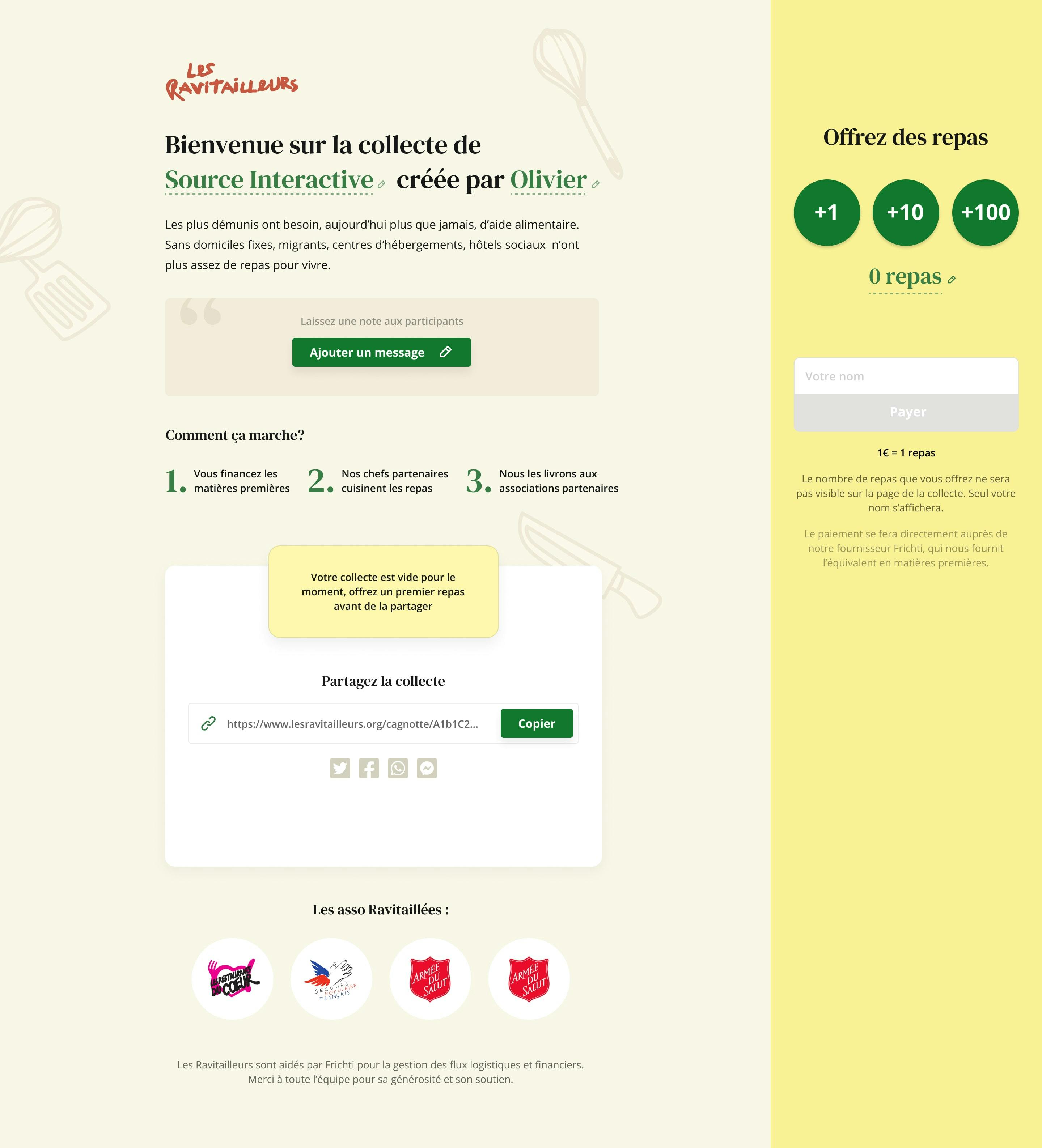The height and width of the screenshot is (1148, 1042).
Task: Click the WhatsApp share icon
Action: click(x=397, y=767)
